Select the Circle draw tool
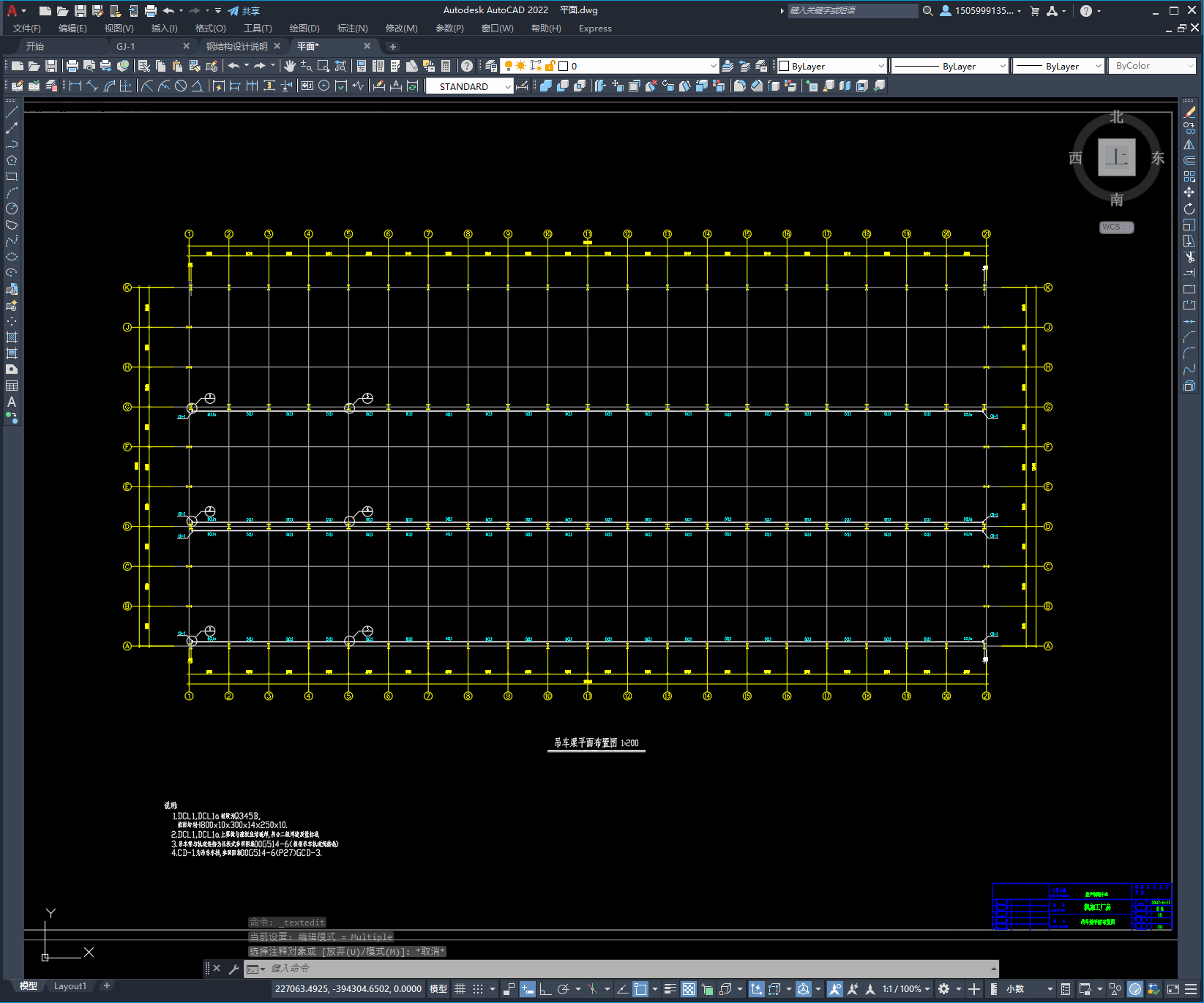The image size is (1204, 1003). coord(12,209)
